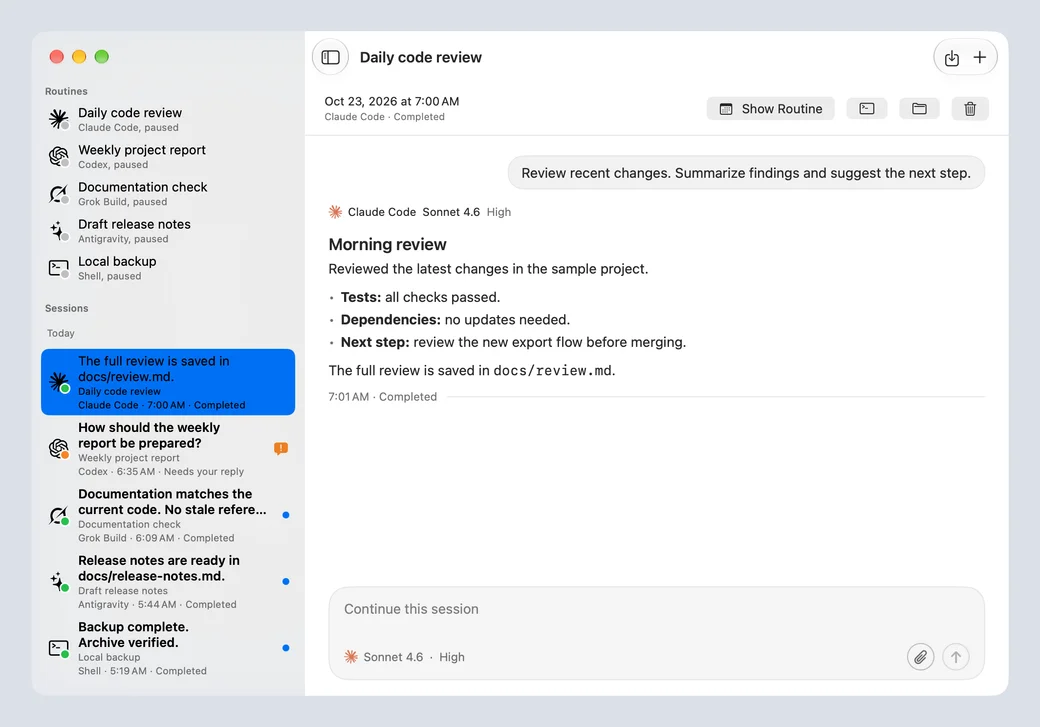Open the folder icon button in toolbar
This screenshot has width=1040, height=727.
919,109
